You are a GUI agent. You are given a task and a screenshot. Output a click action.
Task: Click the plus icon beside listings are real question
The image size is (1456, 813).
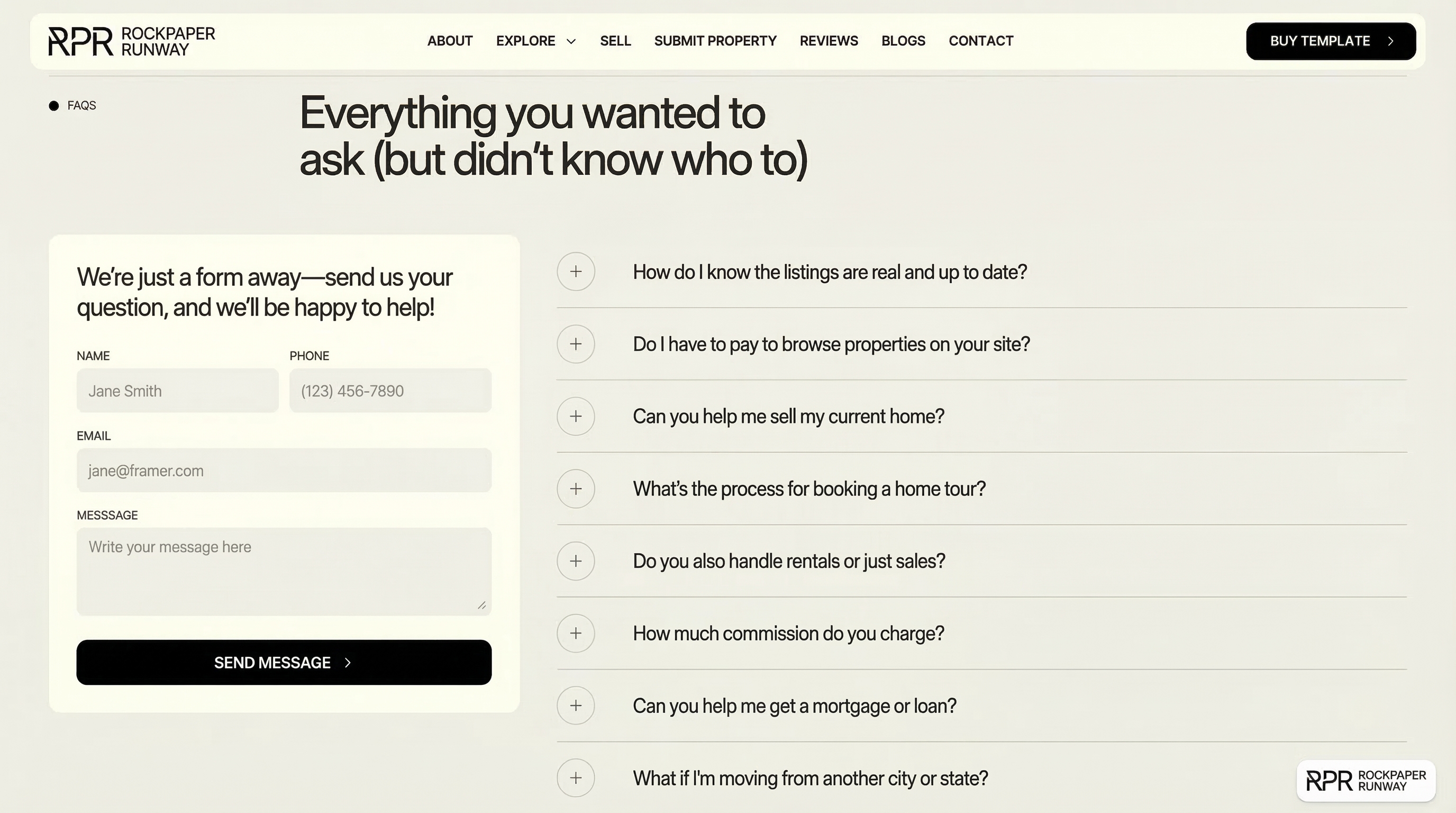tap(576, 272)
